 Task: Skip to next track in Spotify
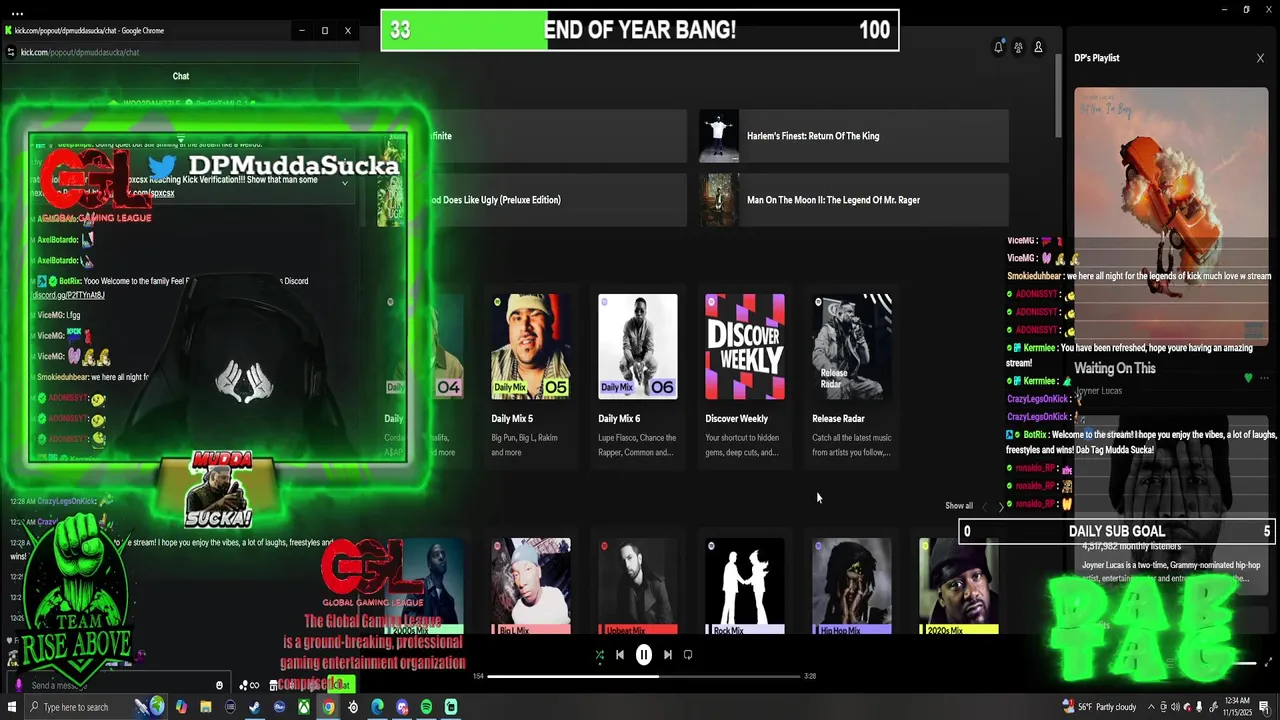coord(668,655)
